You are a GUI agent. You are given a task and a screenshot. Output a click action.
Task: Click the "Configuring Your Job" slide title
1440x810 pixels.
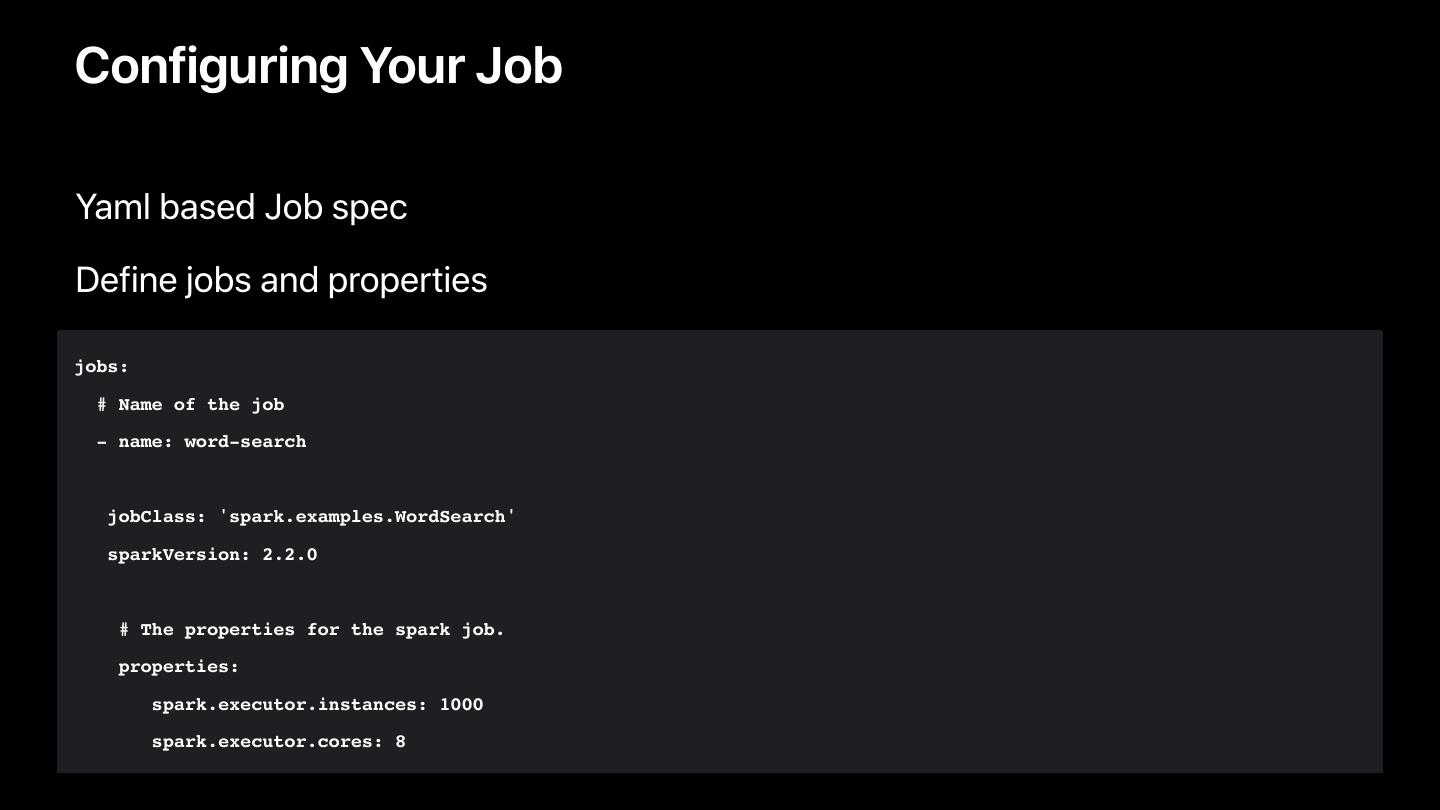pos(318,66)
